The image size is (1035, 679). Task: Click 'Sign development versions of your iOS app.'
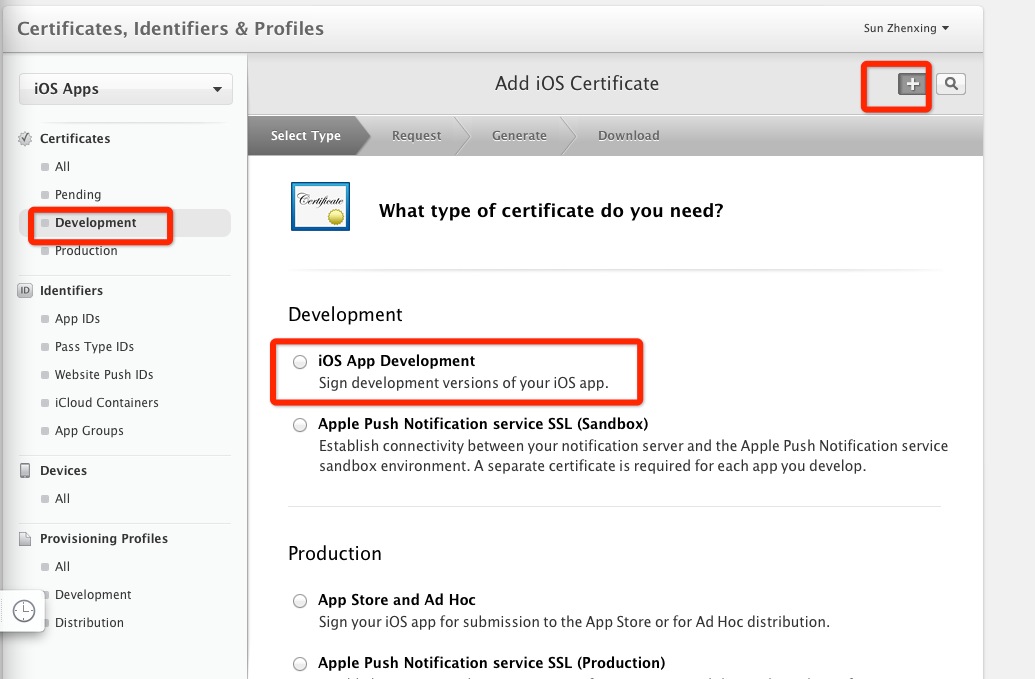click(463, 383)
